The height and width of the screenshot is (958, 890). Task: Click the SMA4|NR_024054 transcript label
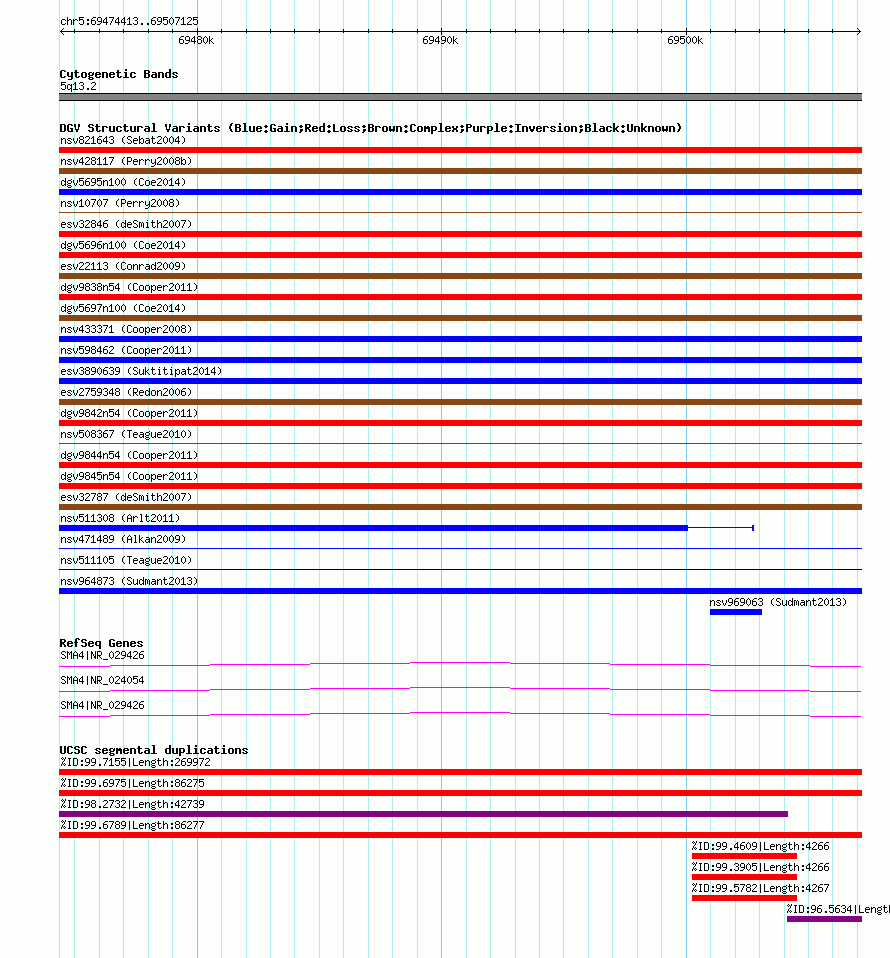pyautogui.click(x=102, y=680)
